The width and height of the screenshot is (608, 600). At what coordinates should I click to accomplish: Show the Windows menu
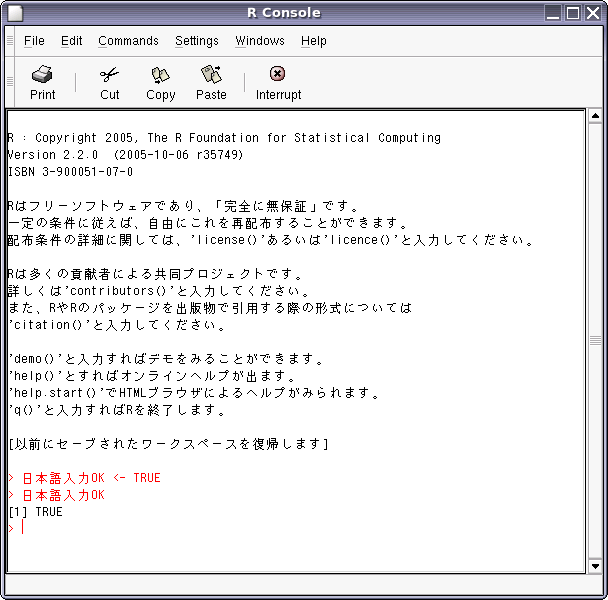tap(260, 41)
